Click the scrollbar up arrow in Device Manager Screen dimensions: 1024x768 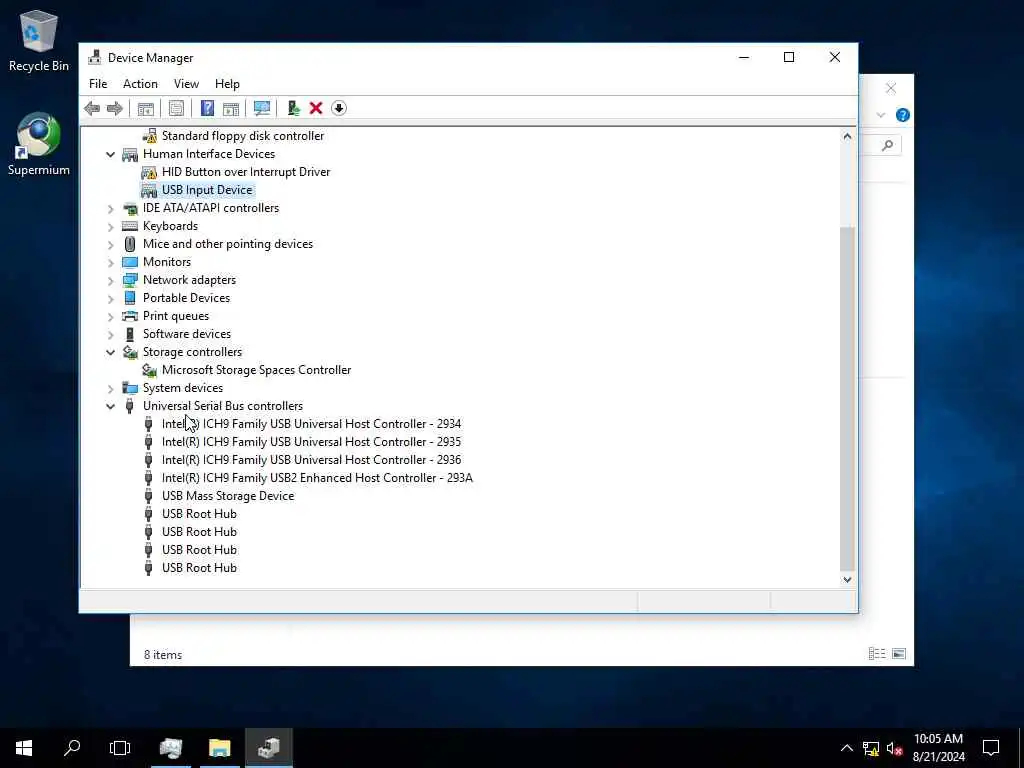847,136
